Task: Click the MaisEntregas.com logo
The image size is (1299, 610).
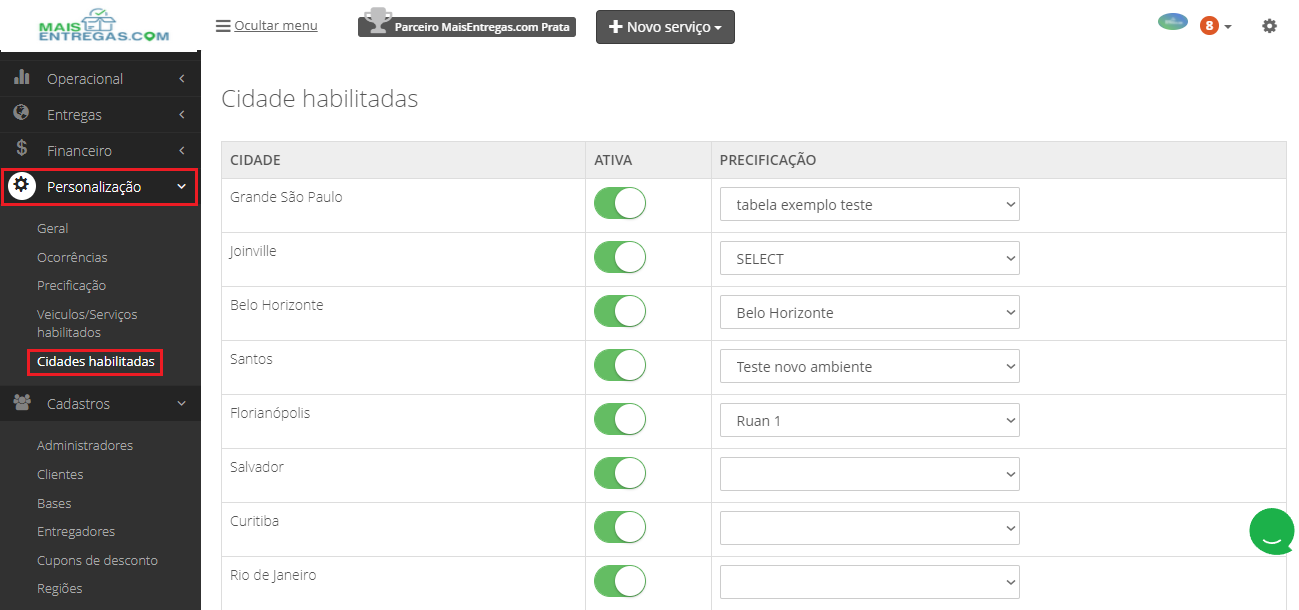Action: [x=103, y=25]
